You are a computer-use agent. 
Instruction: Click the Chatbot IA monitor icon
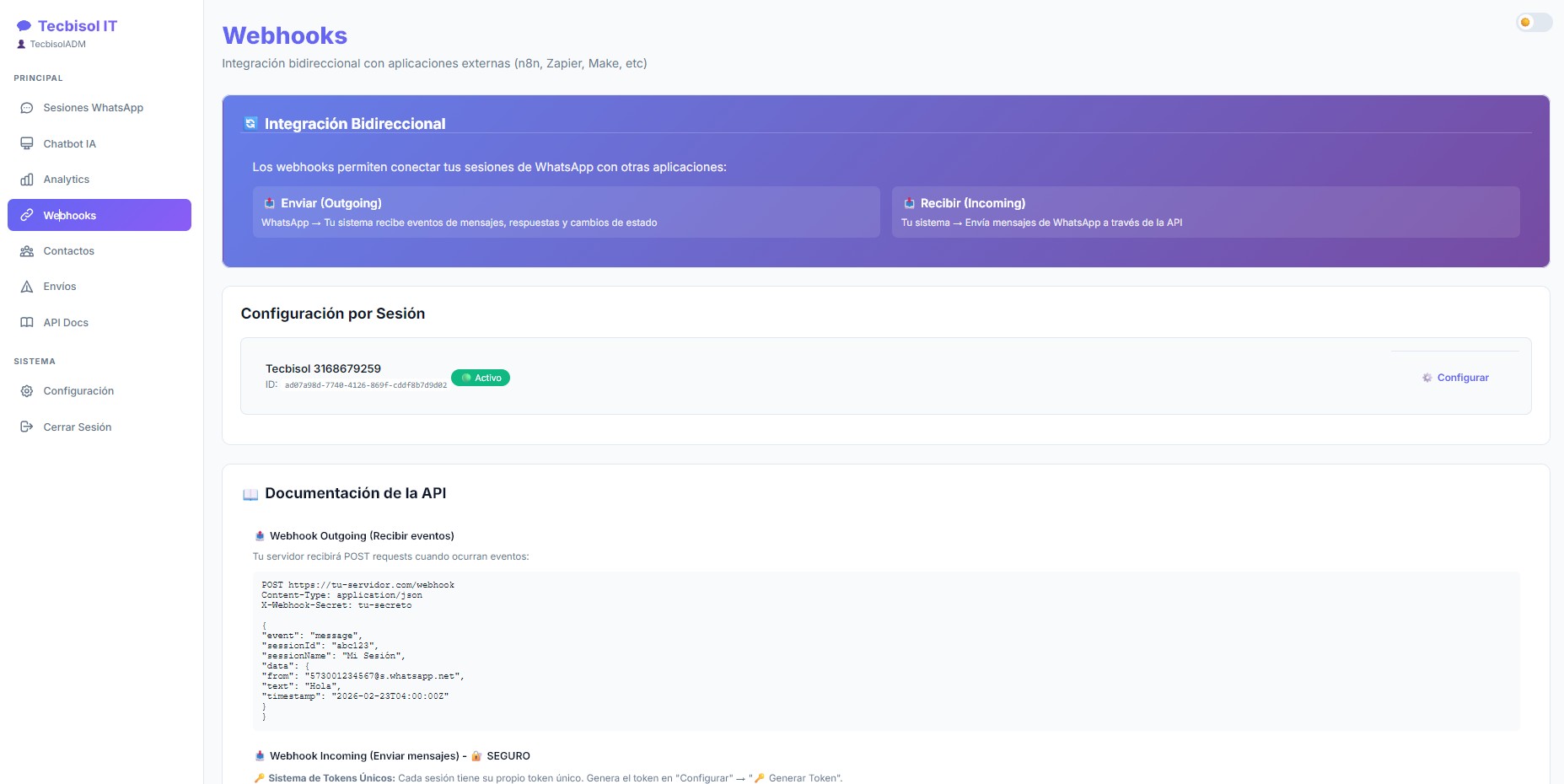coord(27,143)
